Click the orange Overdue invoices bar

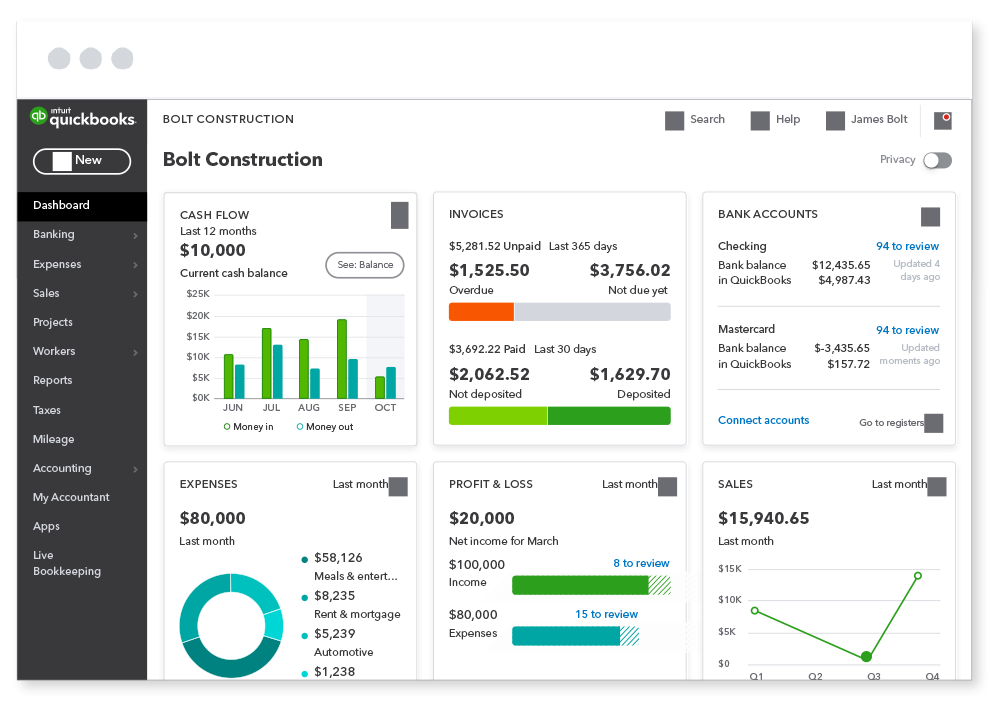click(x=482, y=311)
